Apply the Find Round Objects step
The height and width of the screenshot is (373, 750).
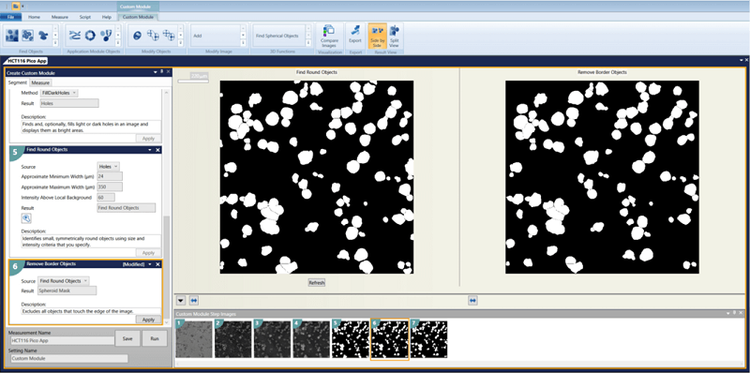click(x=148, y=252)
